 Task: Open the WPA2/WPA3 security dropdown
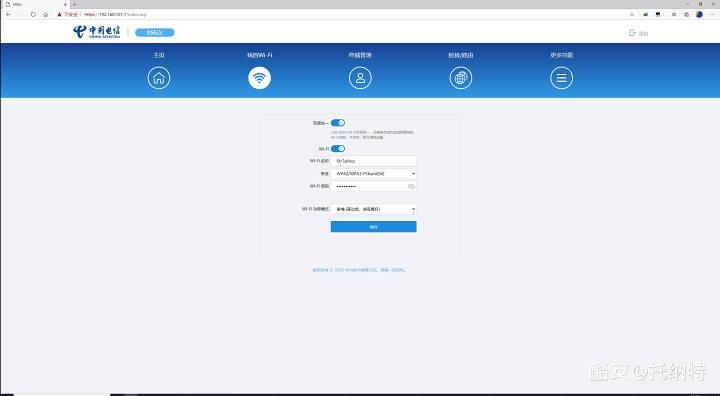(374, 174)
